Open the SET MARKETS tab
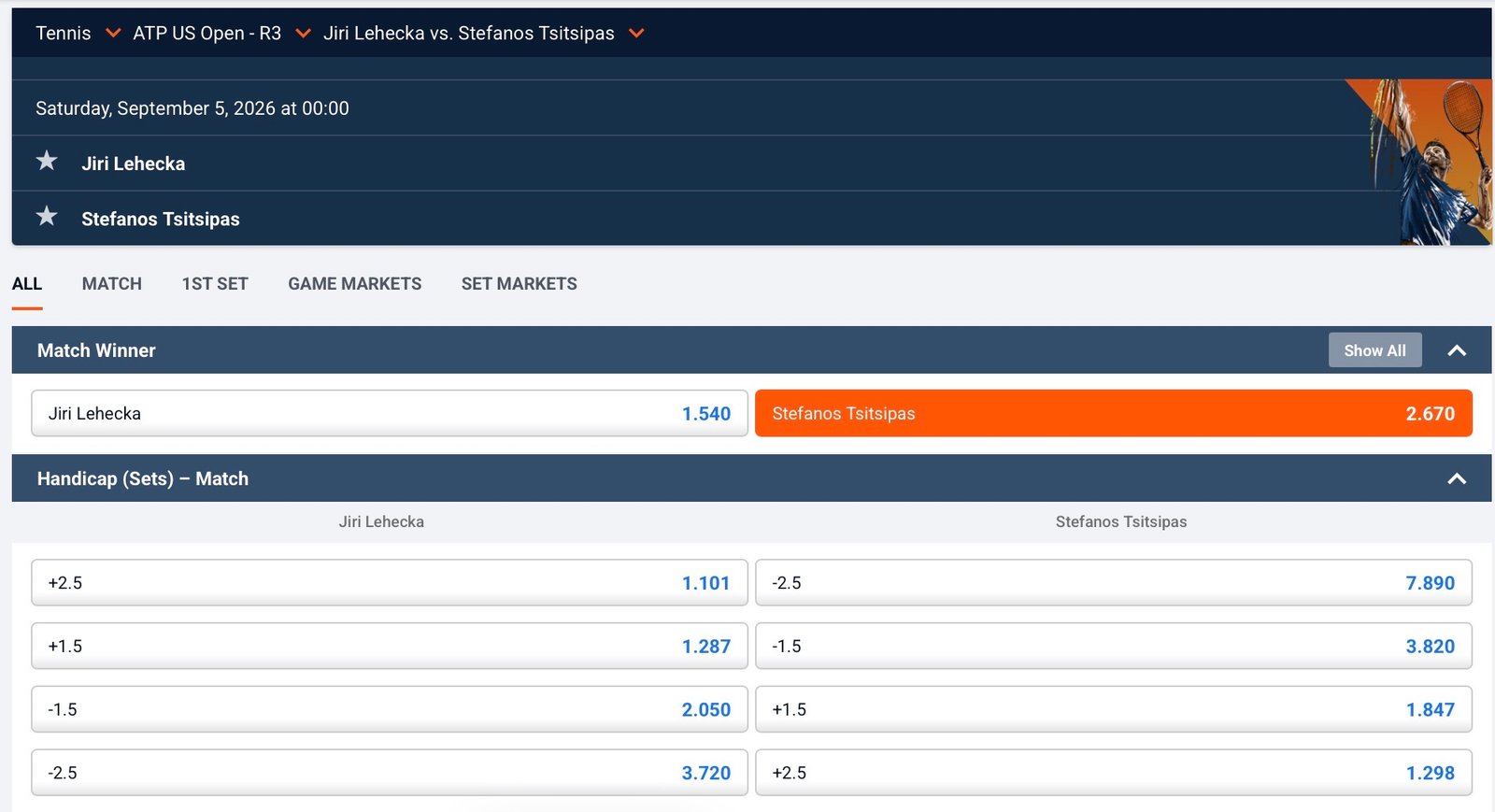Screen dimensions: 1495x812 coord(520,284)
